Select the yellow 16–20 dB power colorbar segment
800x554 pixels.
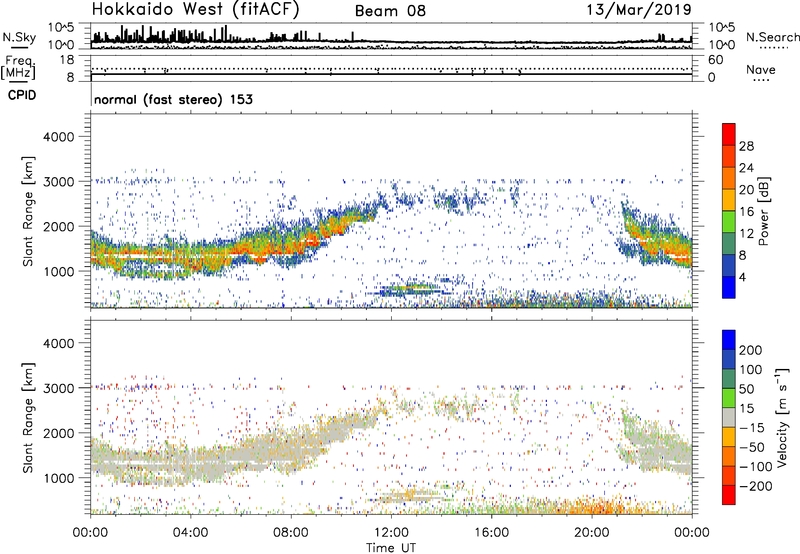point(729,199)
